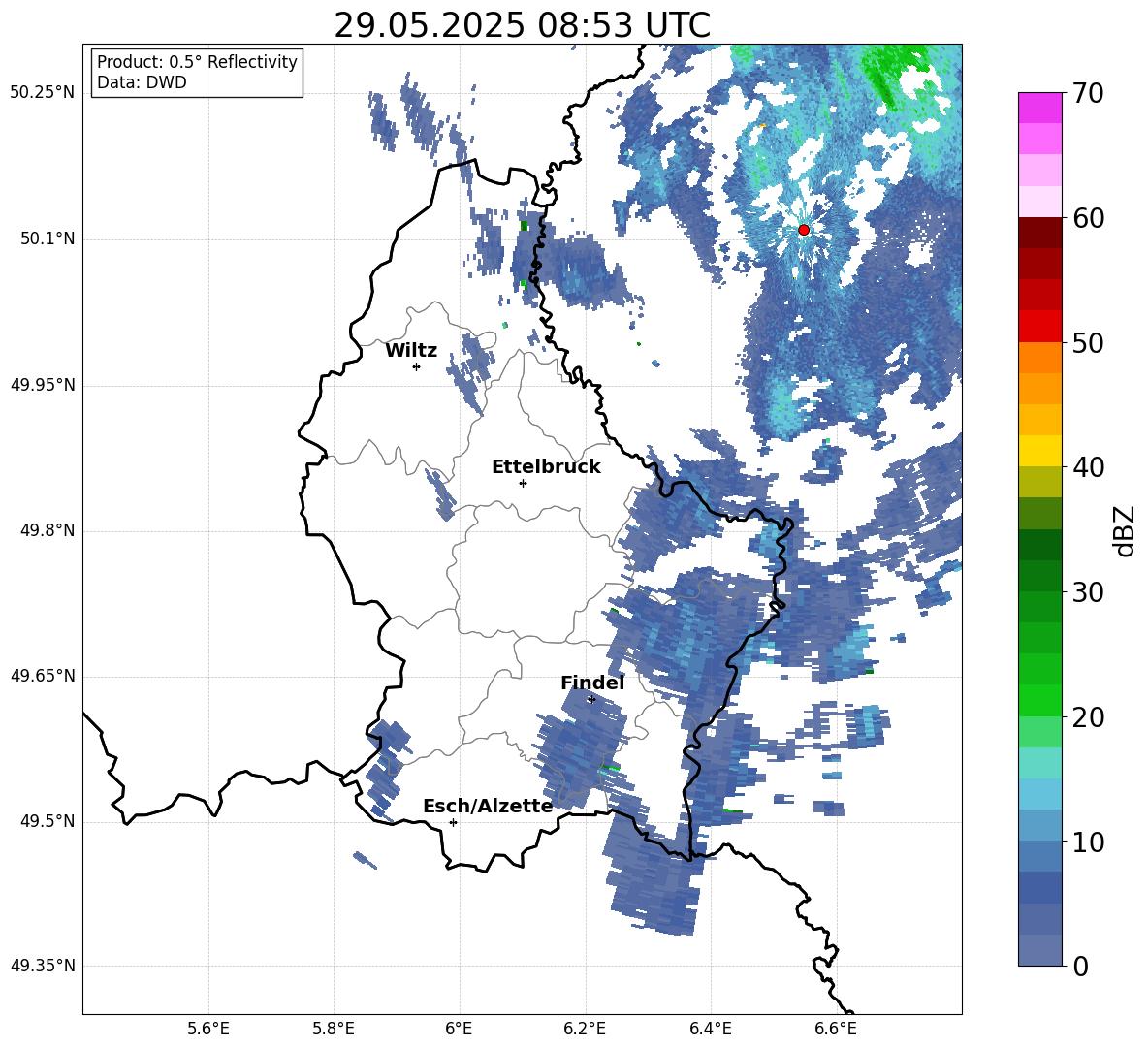
Task: Click the 6.6°E longitude label
Action: coord(836,1029)
